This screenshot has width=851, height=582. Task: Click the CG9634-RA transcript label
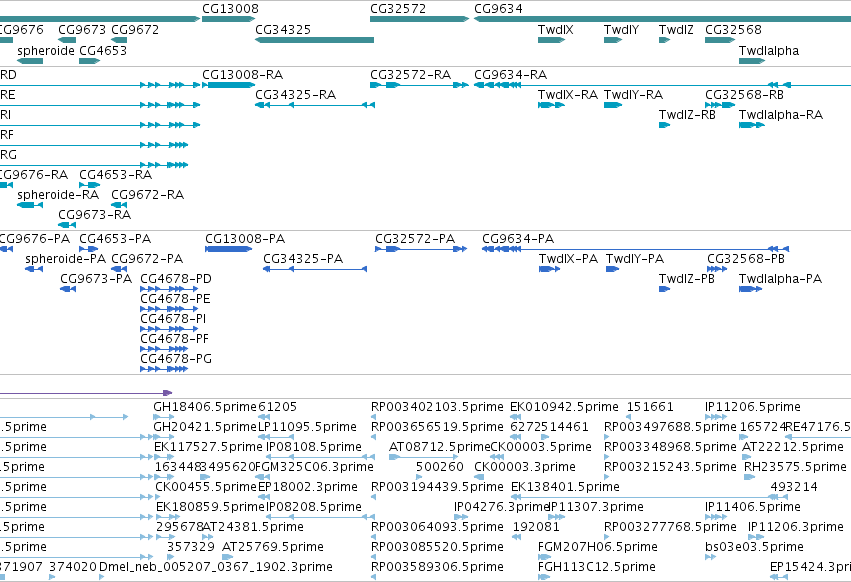tap(510, 74)
